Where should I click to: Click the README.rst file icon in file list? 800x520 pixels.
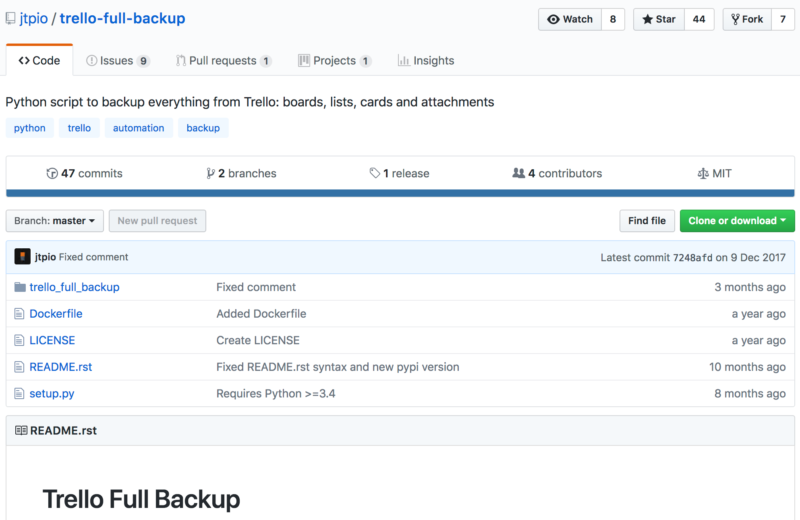click(x=19, y=366)
